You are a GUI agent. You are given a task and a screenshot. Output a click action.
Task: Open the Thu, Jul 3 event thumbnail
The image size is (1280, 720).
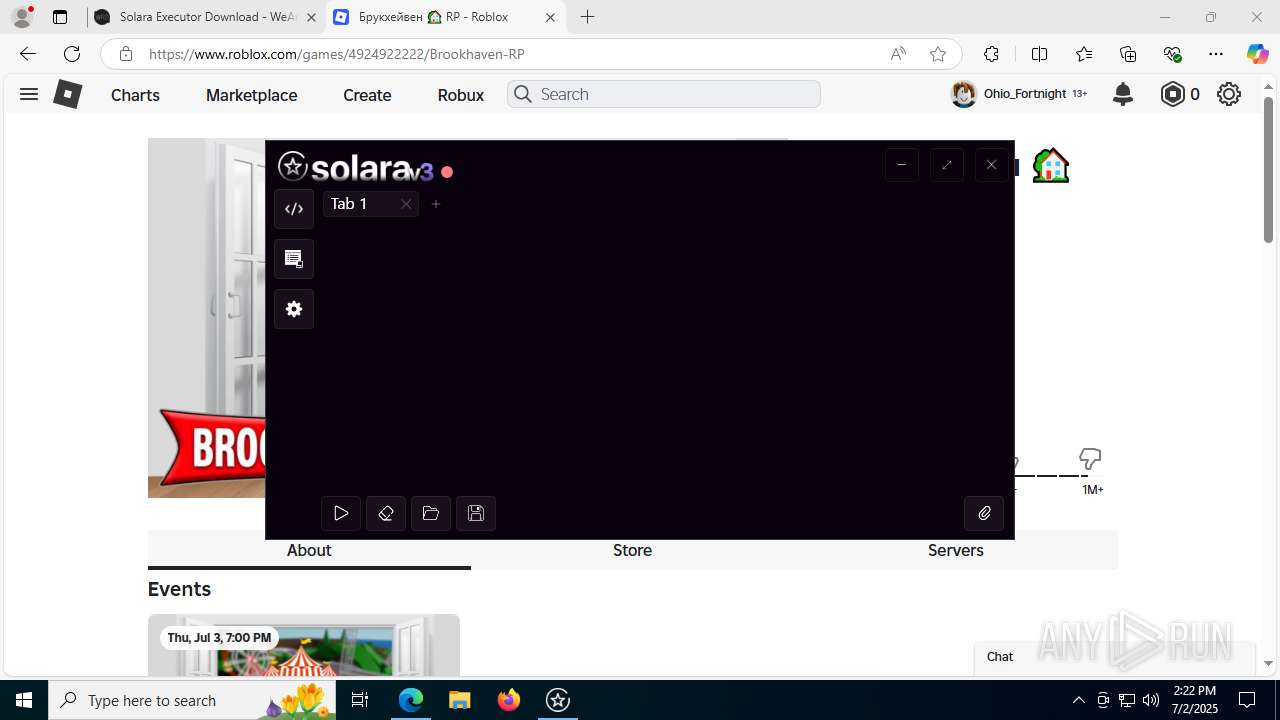point(304,646)
